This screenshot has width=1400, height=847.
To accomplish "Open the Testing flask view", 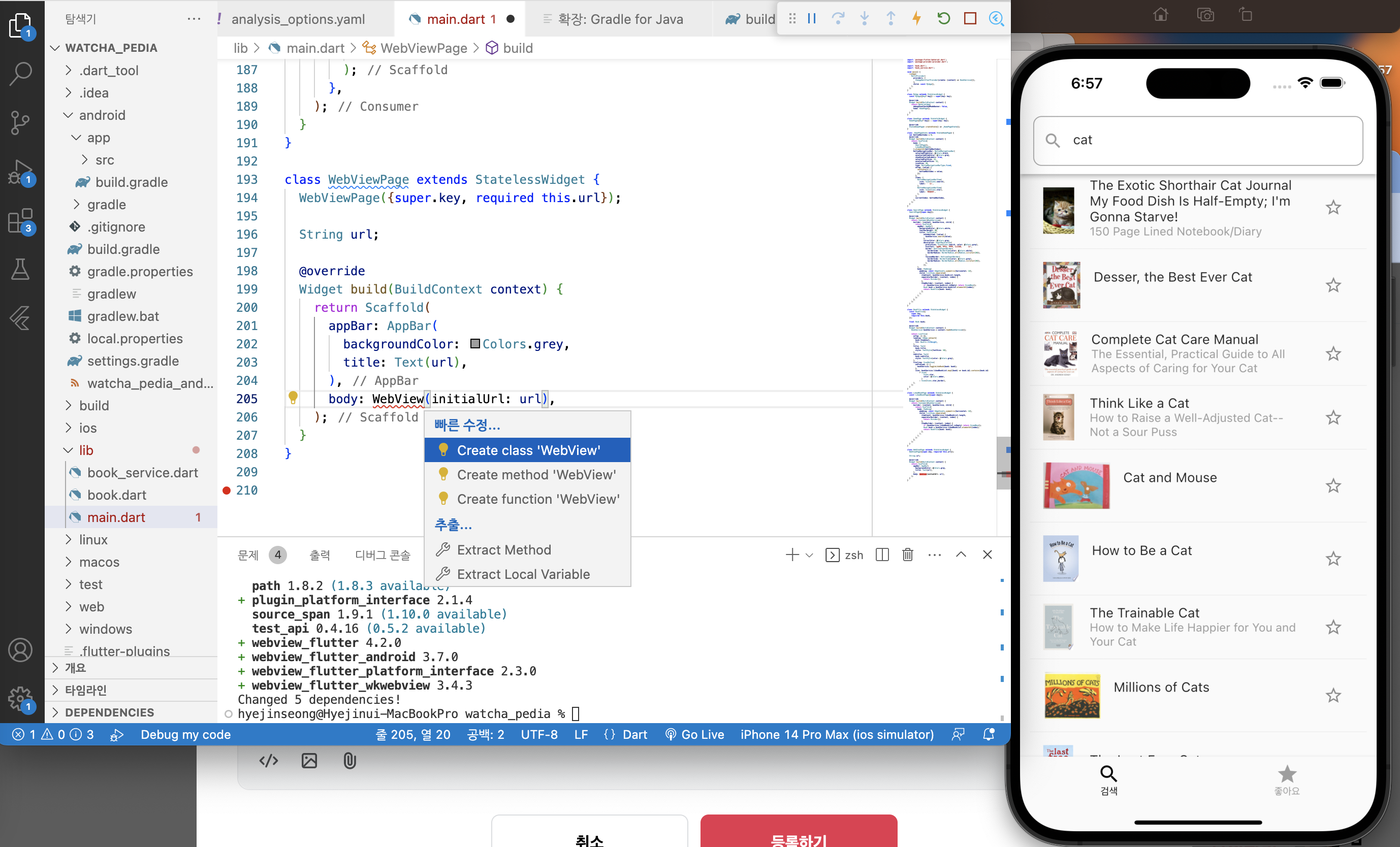I will pos(21,269).
